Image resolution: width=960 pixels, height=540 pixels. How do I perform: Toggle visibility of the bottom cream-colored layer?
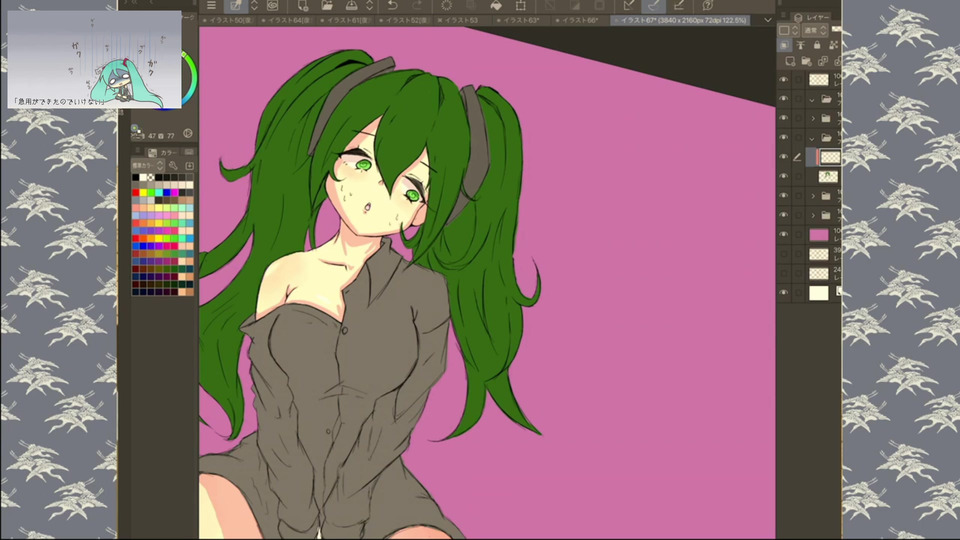(784, 293)
